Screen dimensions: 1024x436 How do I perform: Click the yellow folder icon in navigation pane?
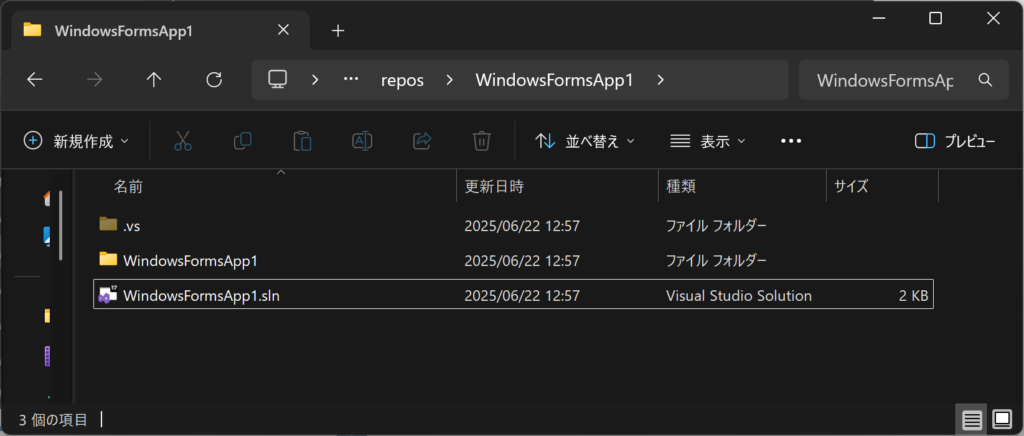(47, 317)
